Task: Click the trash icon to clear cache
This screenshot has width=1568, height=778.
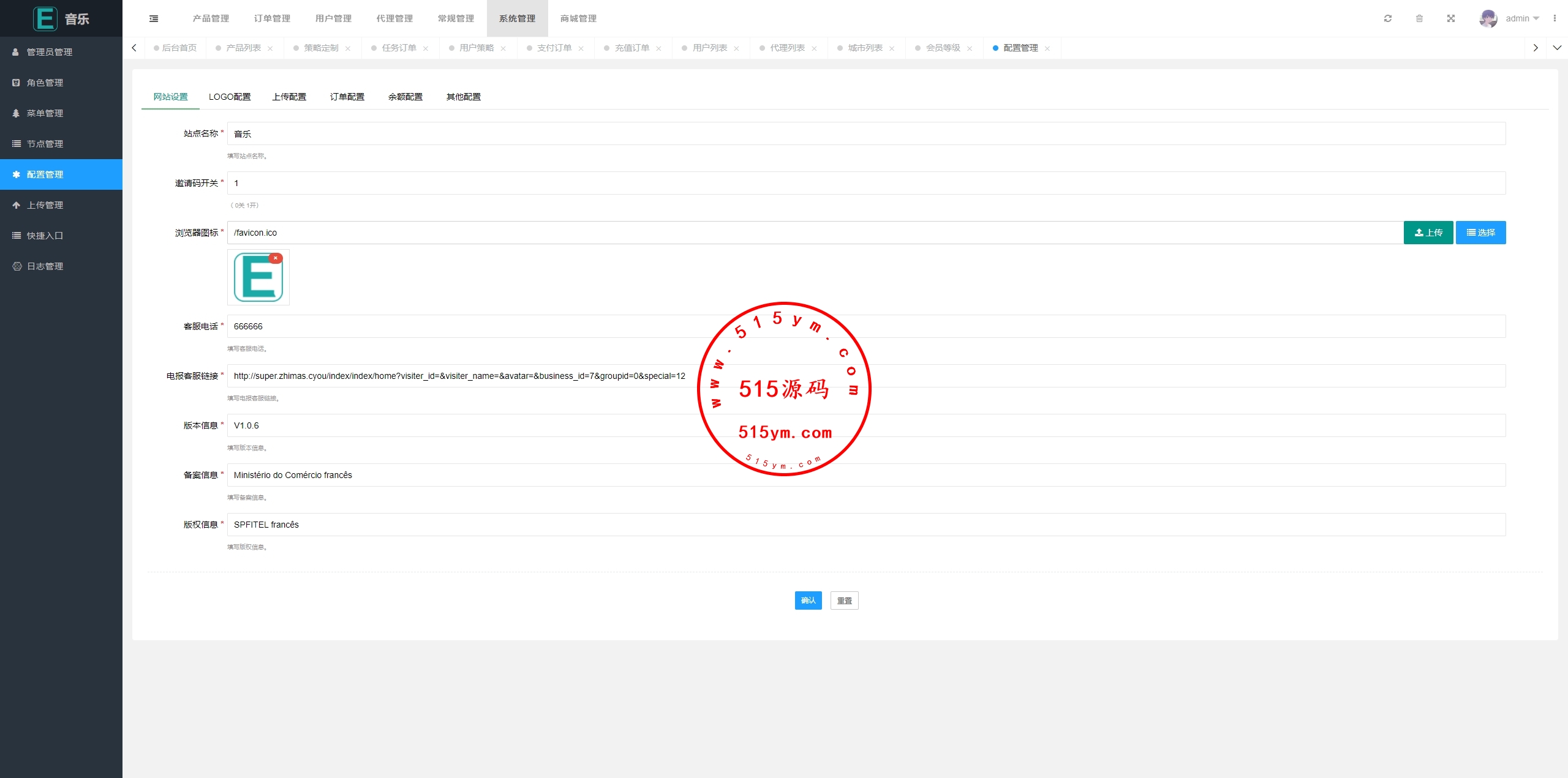Action: 1419,18
